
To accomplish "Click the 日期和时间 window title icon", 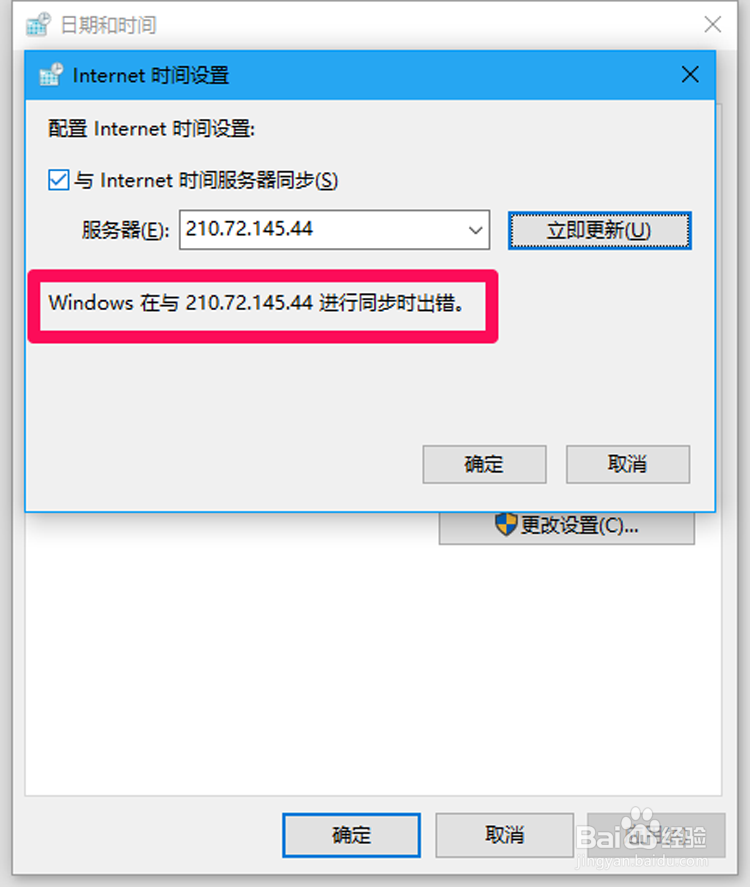I will tap(38, 24).
